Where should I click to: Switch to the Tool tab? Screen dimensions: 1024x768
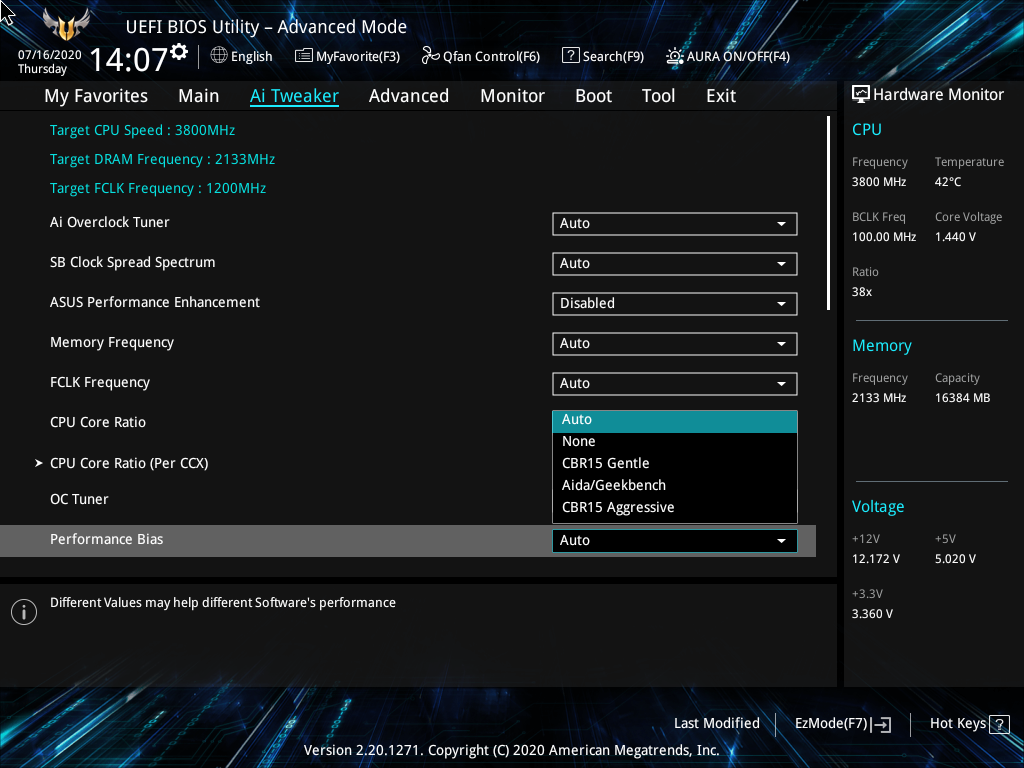[x=658, y=96]
